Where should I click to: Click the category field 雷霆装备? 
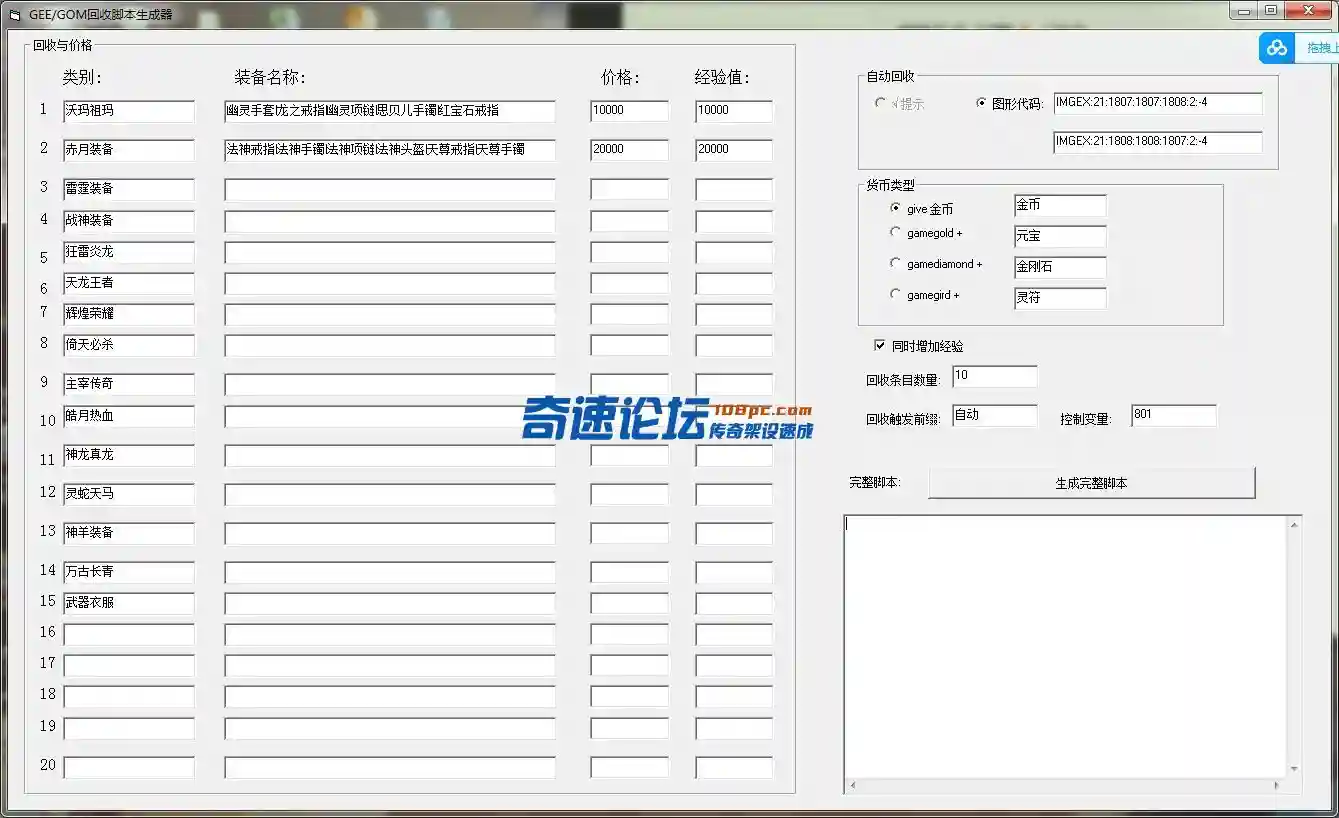tap(129, 189)
